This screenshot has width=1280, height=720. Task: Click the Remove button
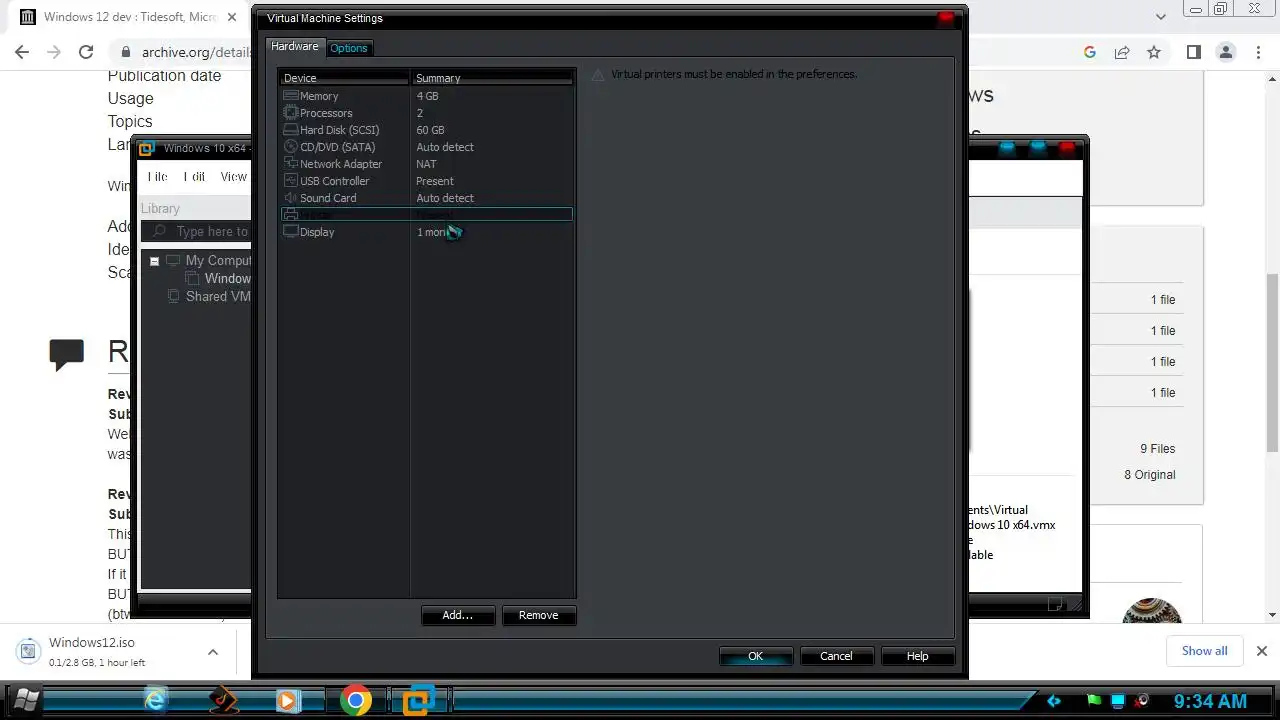click(538, 615)
